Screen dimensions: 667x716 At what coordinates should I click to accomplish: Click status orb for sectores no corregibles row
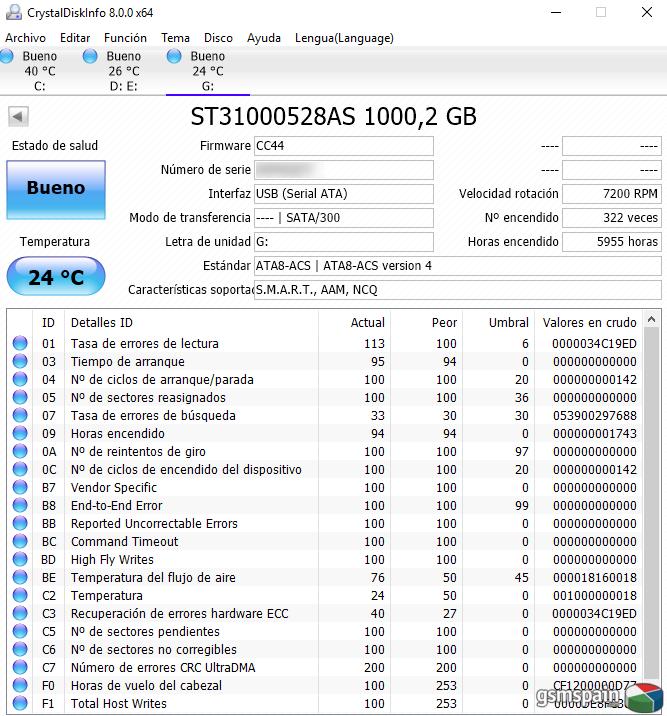click(20, 649)
